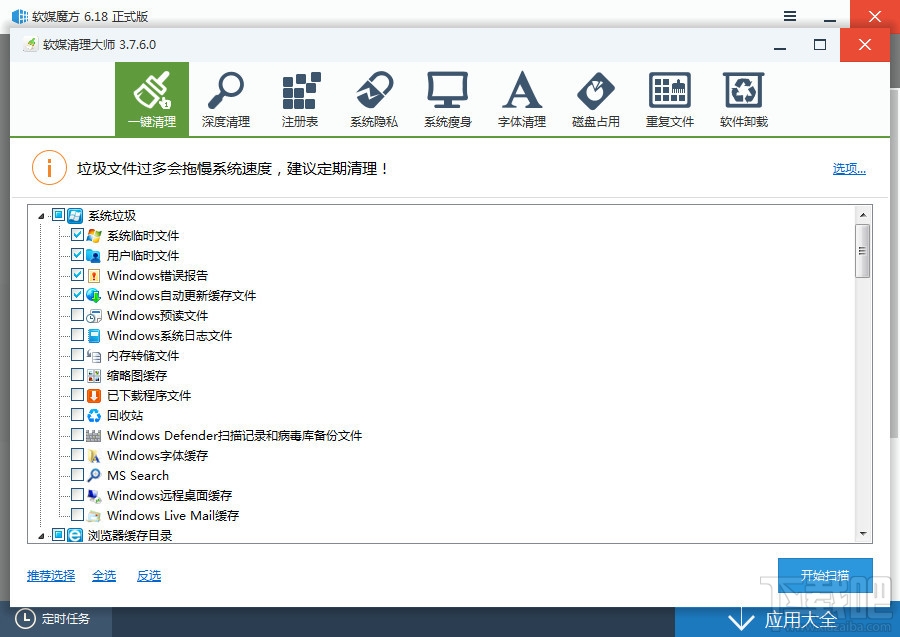900x637 pixels.
Task: Check Windows Live Mail缓存 checkbox
Action: point(77,515)
